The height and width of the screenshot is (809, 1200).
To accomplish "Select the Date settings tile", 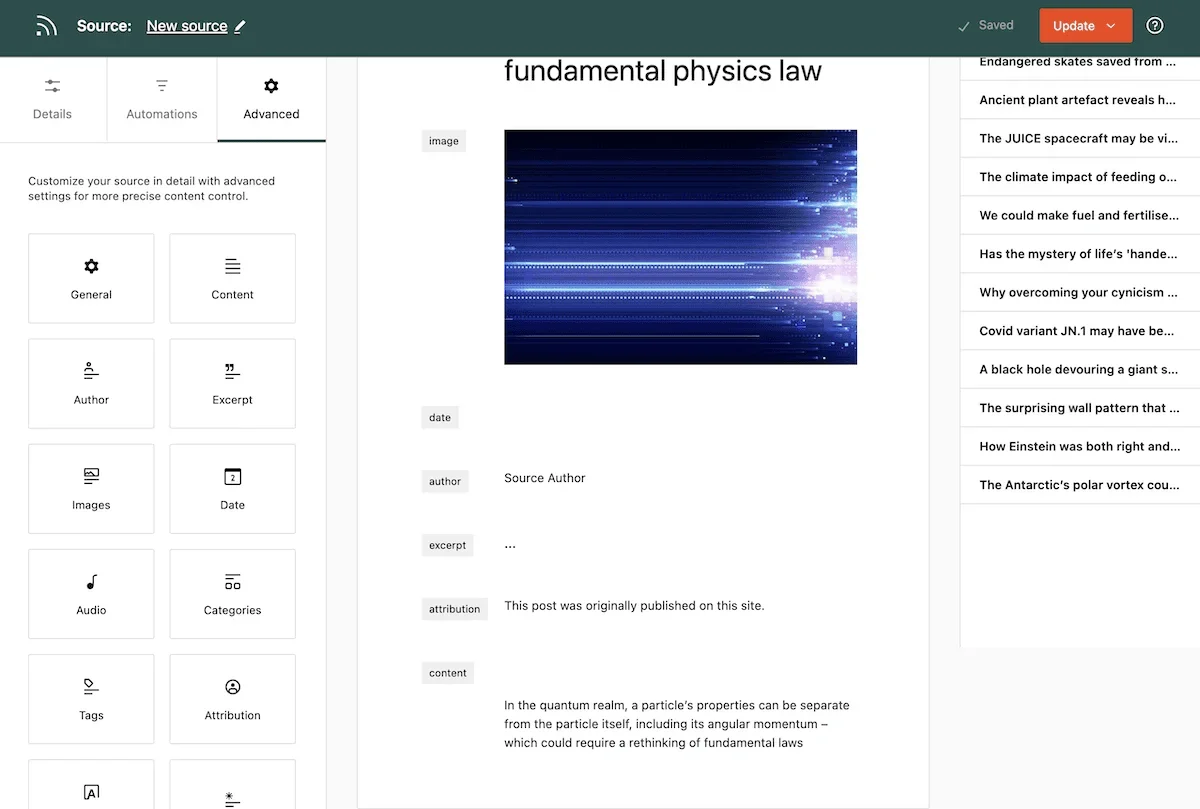I will pos(232,488).
